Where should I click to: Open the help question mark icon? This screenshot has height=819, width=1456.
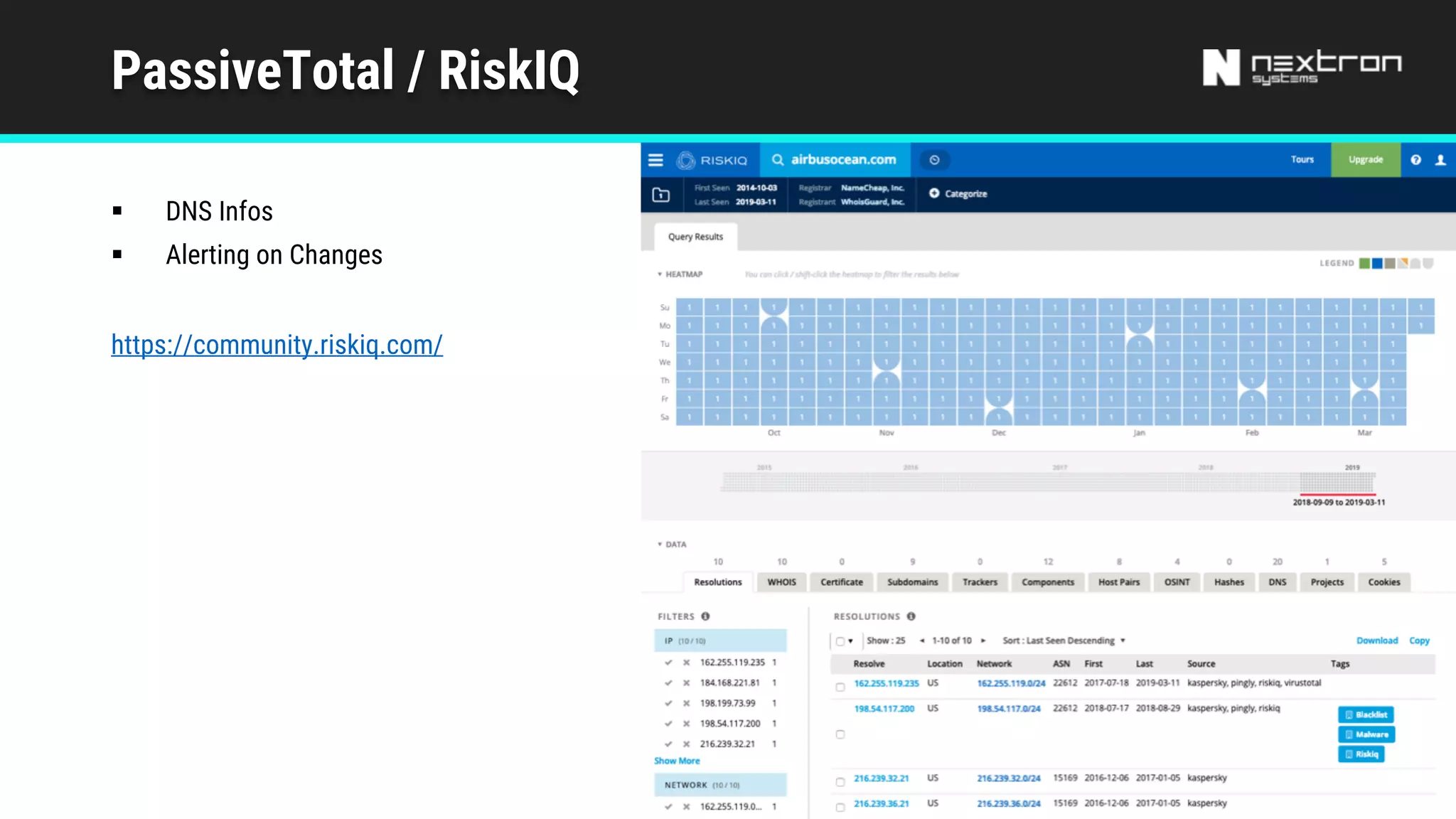click(1415, 160)
